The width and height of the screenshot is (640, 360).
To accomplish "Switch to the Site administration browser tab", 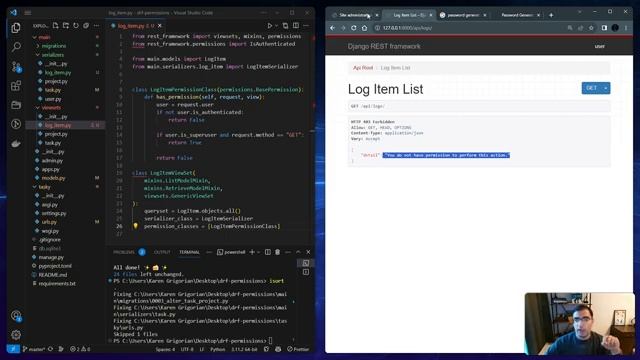I will pos(356,15).
